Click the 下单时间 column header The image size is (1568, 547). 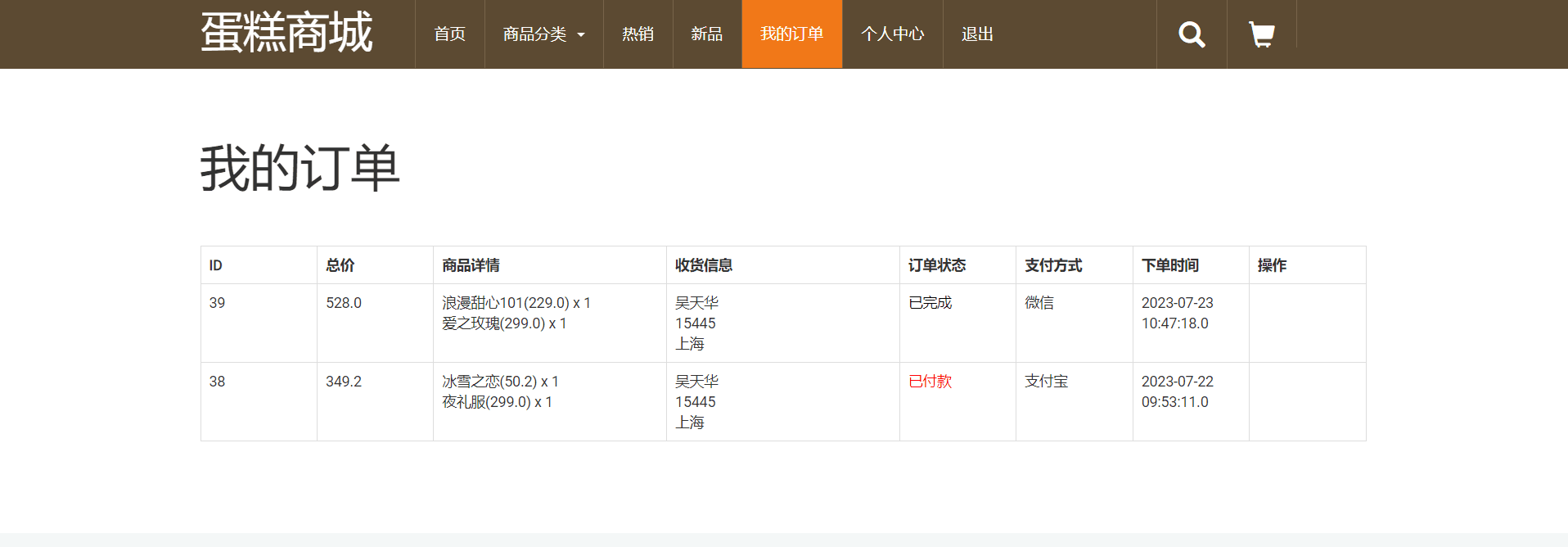coord(1170,265)
